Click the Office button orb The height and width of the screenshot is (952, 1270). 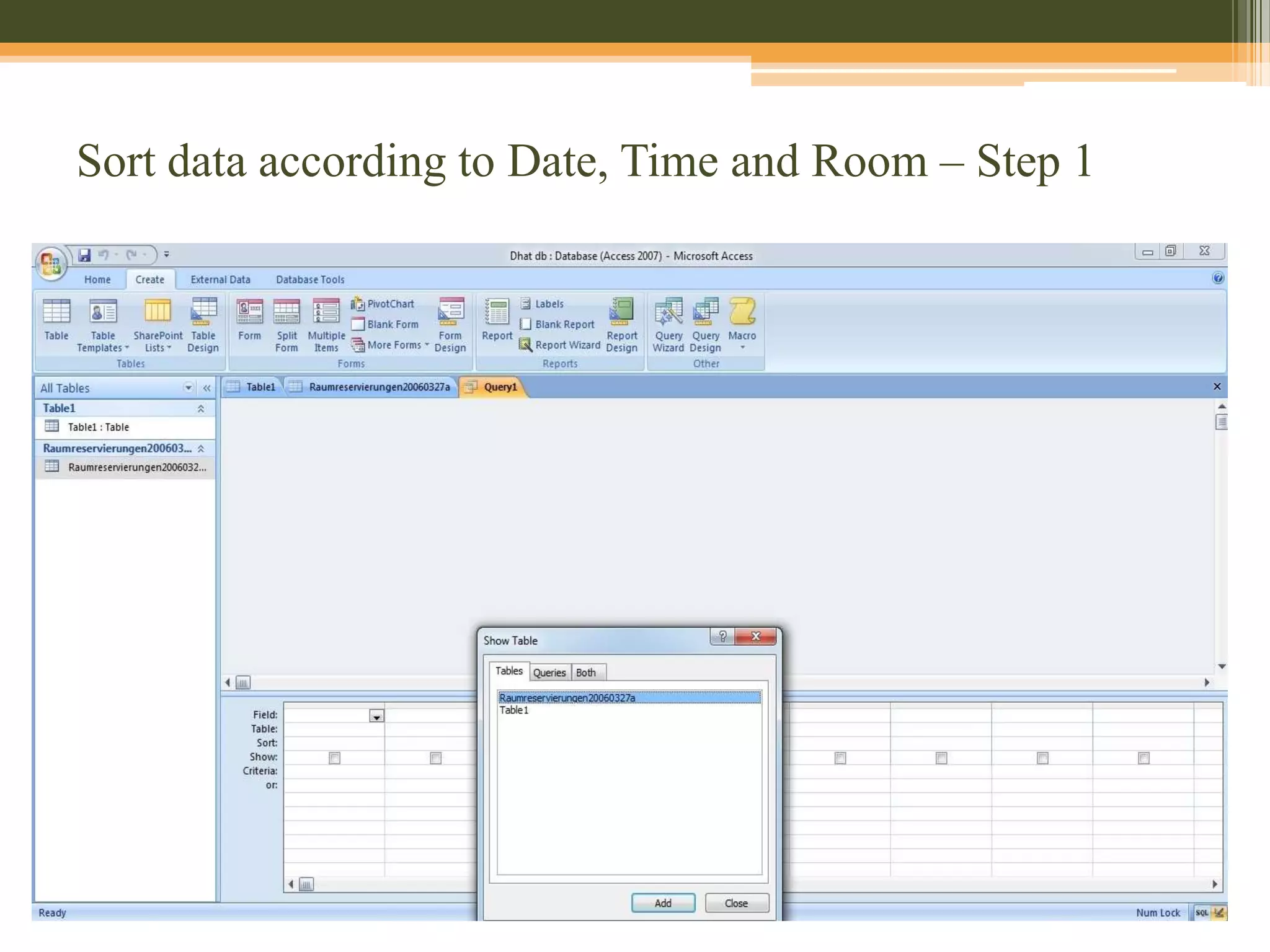coord(51,263)
